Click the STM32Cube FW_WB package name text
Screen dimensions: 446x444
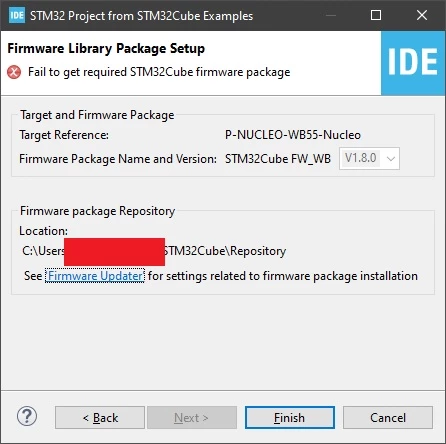278,159
